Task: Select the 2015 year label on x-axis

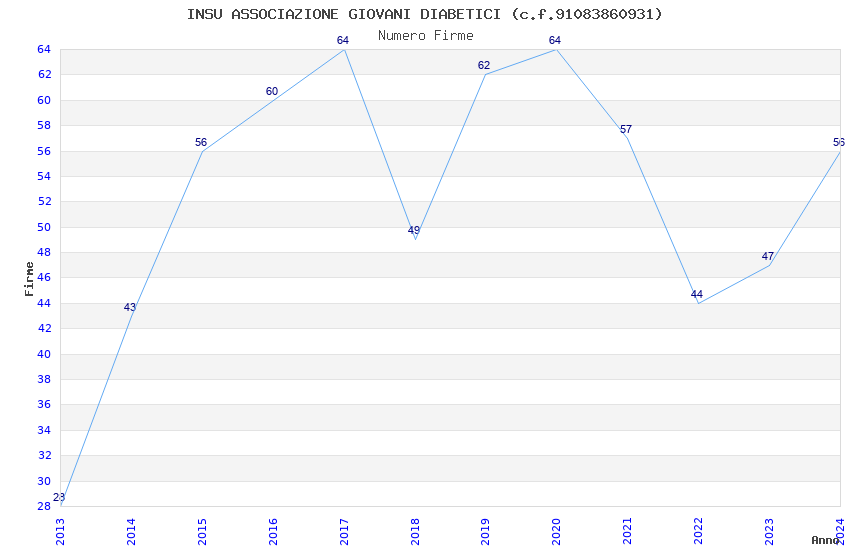Action: tap(202, 532)
